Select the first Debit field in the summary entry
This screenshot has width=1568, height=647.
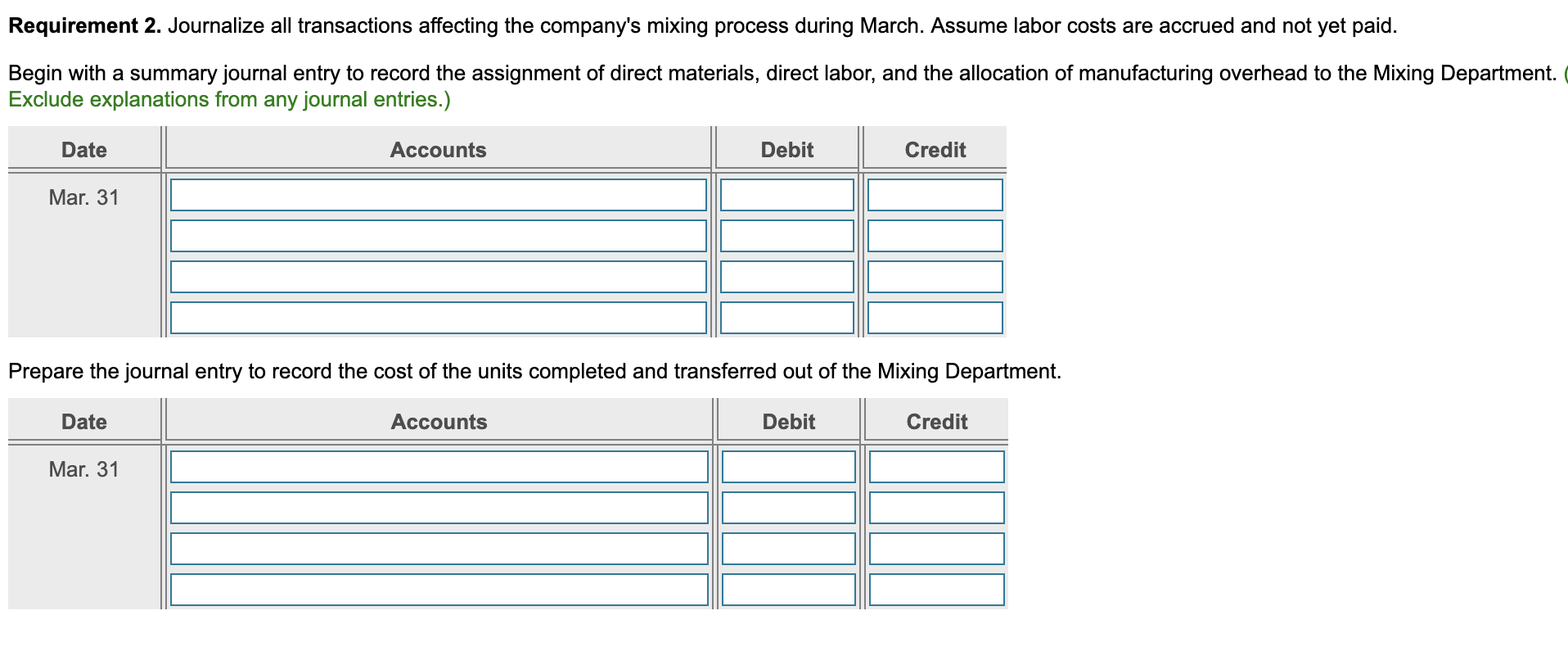(x=786, y=195)
